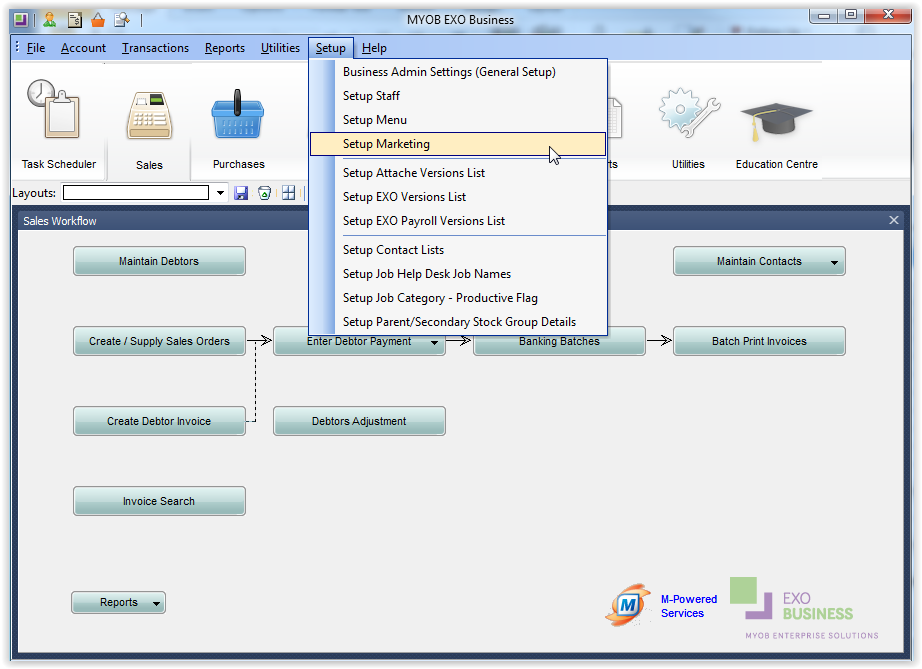Click the Create / Supply Sales Orders button
This screenshot has height=669, width=922.
tap(159, 341)
